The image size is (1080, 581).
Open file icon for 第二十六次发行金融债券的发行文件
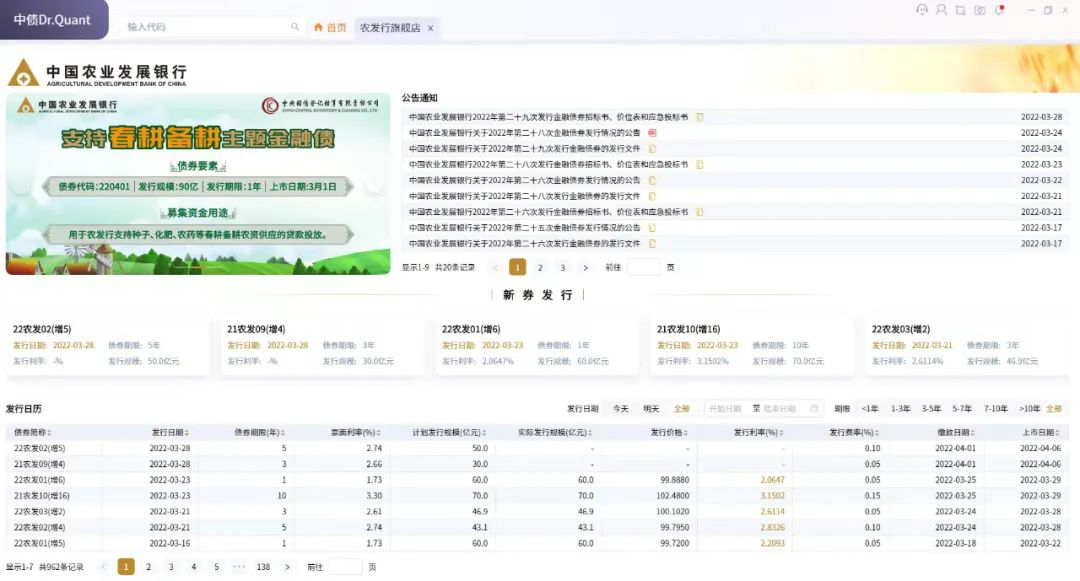click(x=652, y=244)
